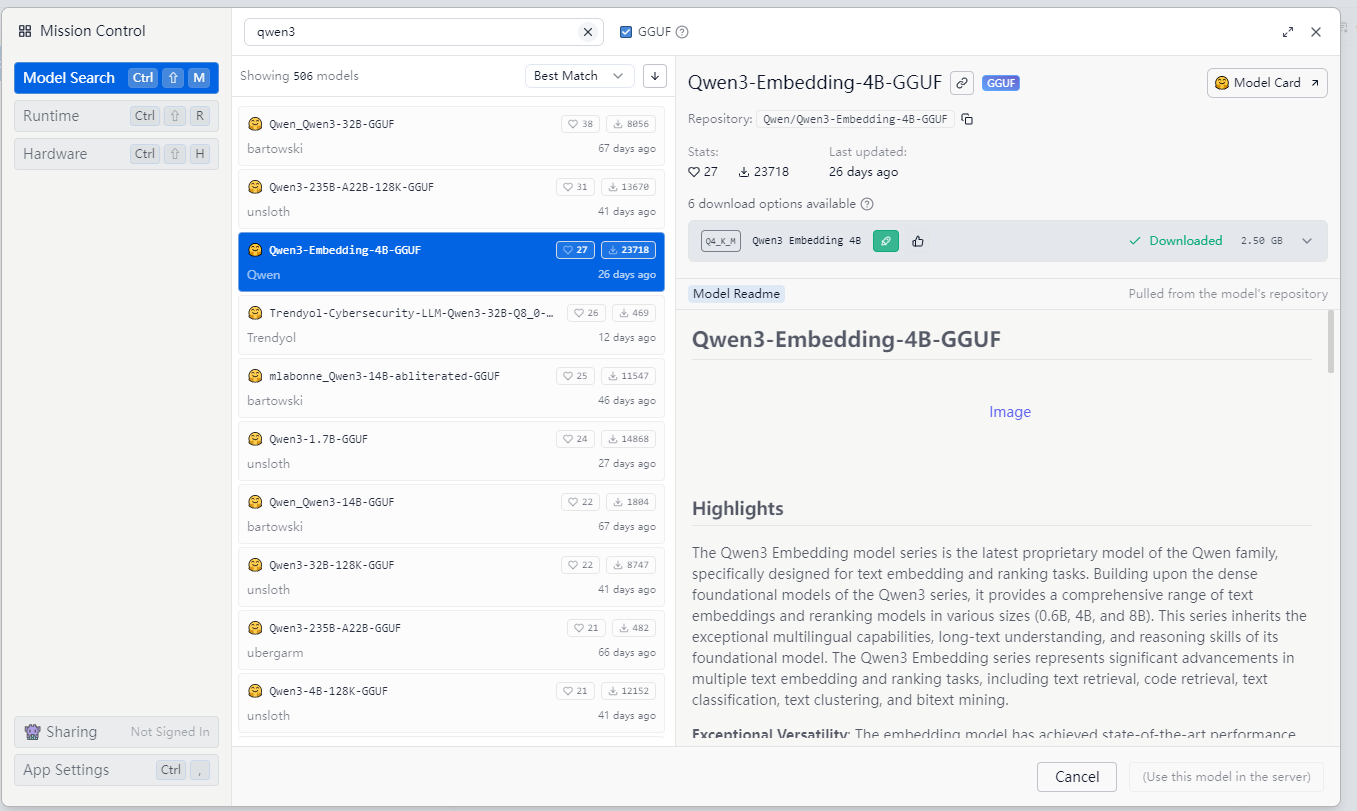
Task: Open the Best Match sort dropdown
Action: 579,76
